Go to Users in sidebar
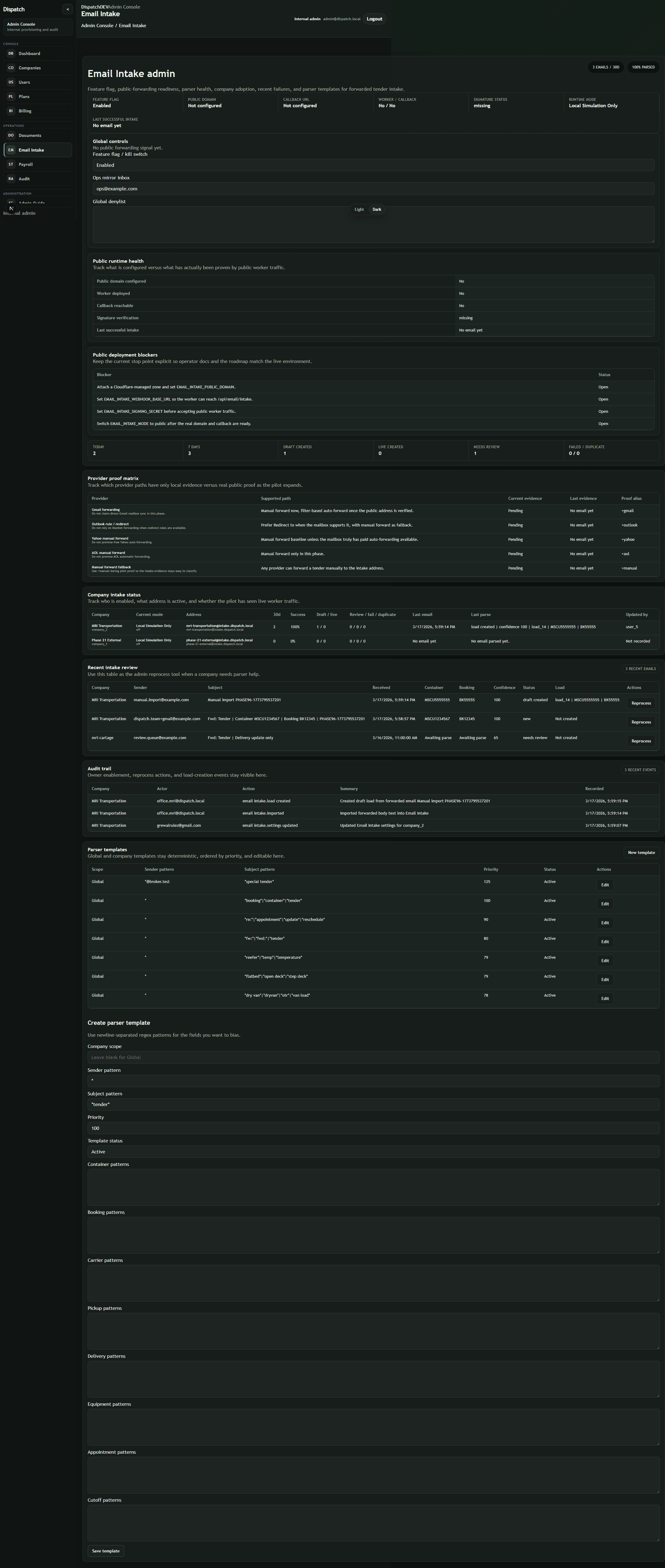 (38, 82)
